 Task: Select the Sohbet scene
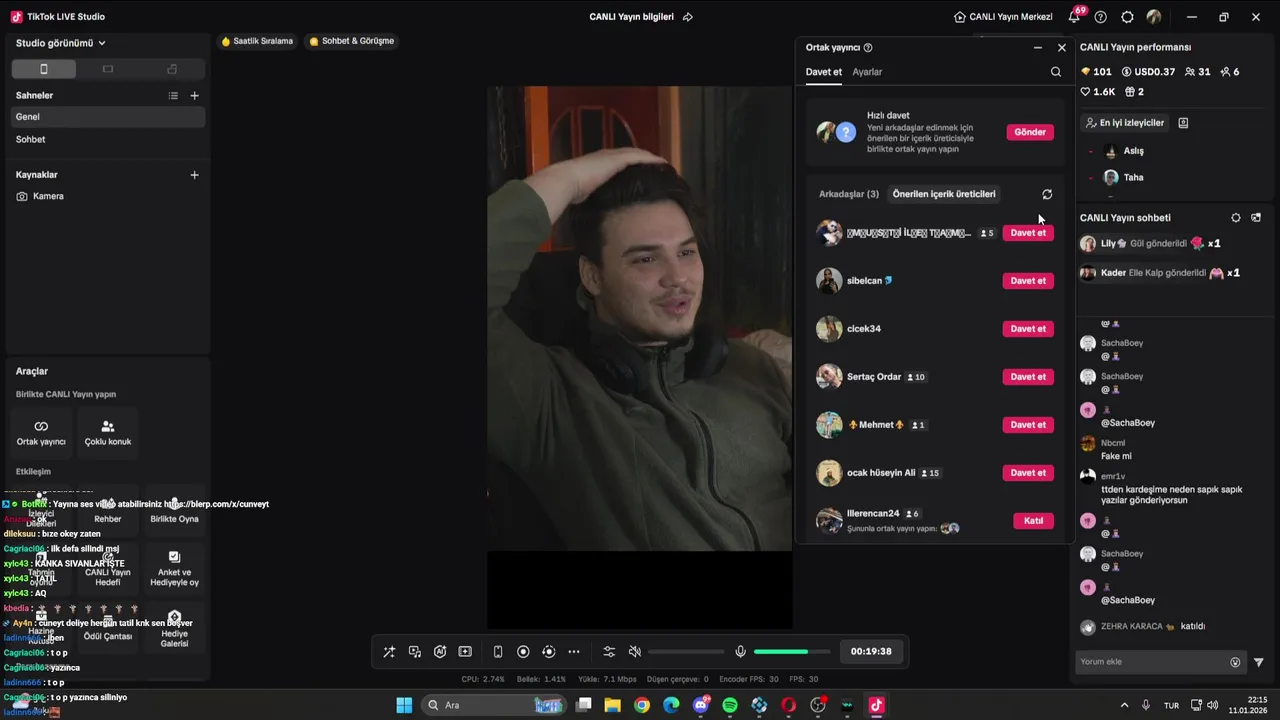[106, 140]
